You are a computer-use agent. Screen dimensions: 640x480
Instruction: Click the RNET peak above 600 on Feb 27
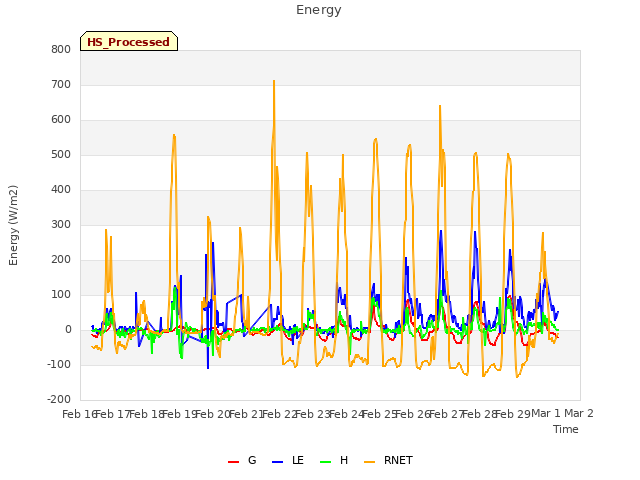coord(440,106)
